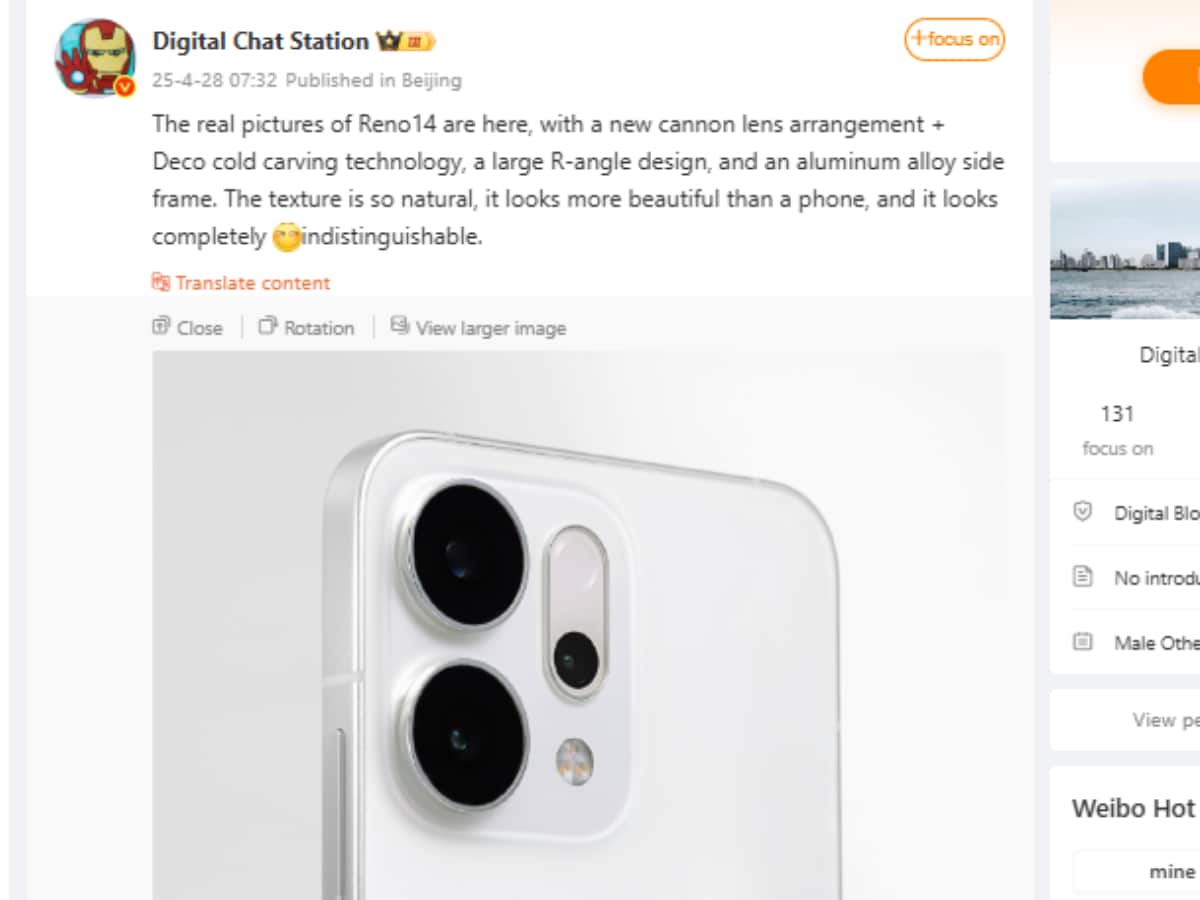Click the View larger image icon
Viewport: 1200px width, 900px height.
click(400, 326)
